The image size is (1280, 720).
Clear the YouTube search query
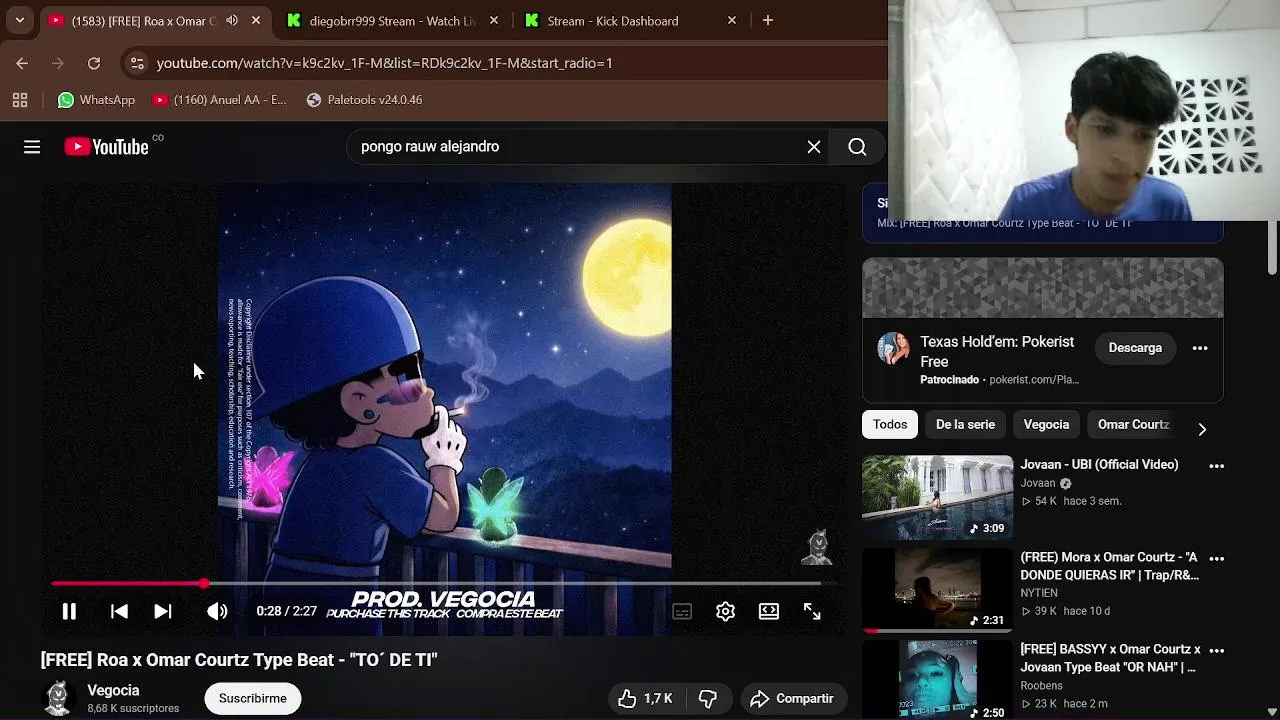tap(814, 147)
